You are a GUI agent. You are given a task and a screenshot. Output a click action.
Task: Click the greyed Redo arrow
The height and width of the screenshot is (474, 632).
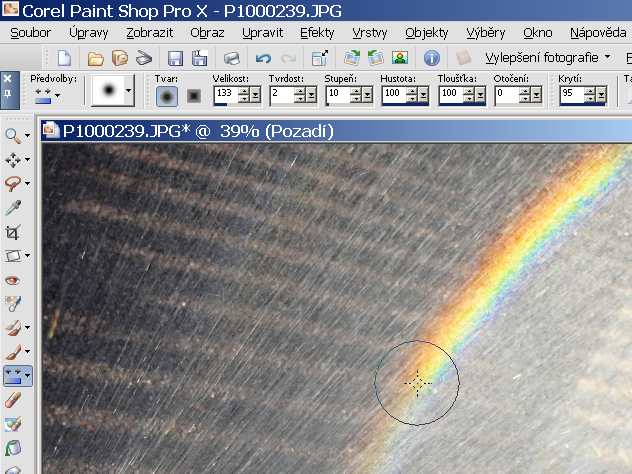tap(288, 58)
